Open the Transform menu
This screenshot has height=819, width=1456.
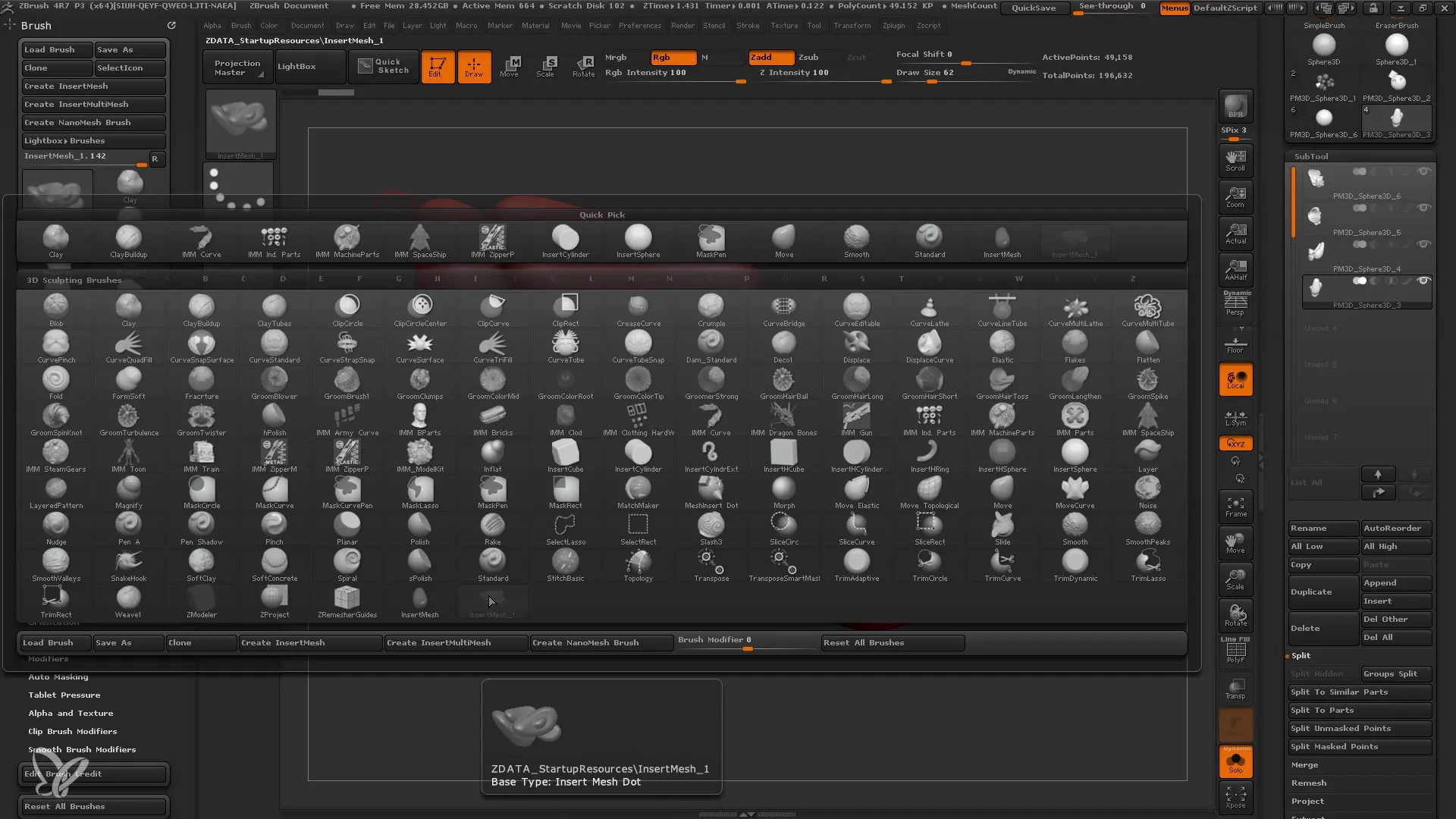coord(852,26)
